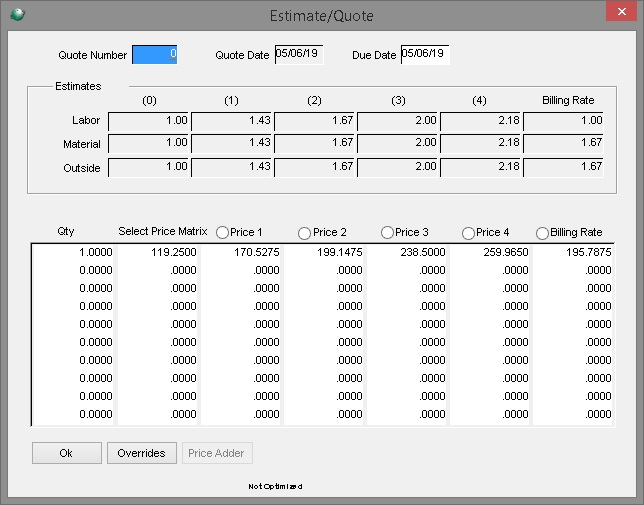Select the Price 1 radio button
The width and height of the screenshot is (644, 505).
pyautogui.click(x=222, y=232)
